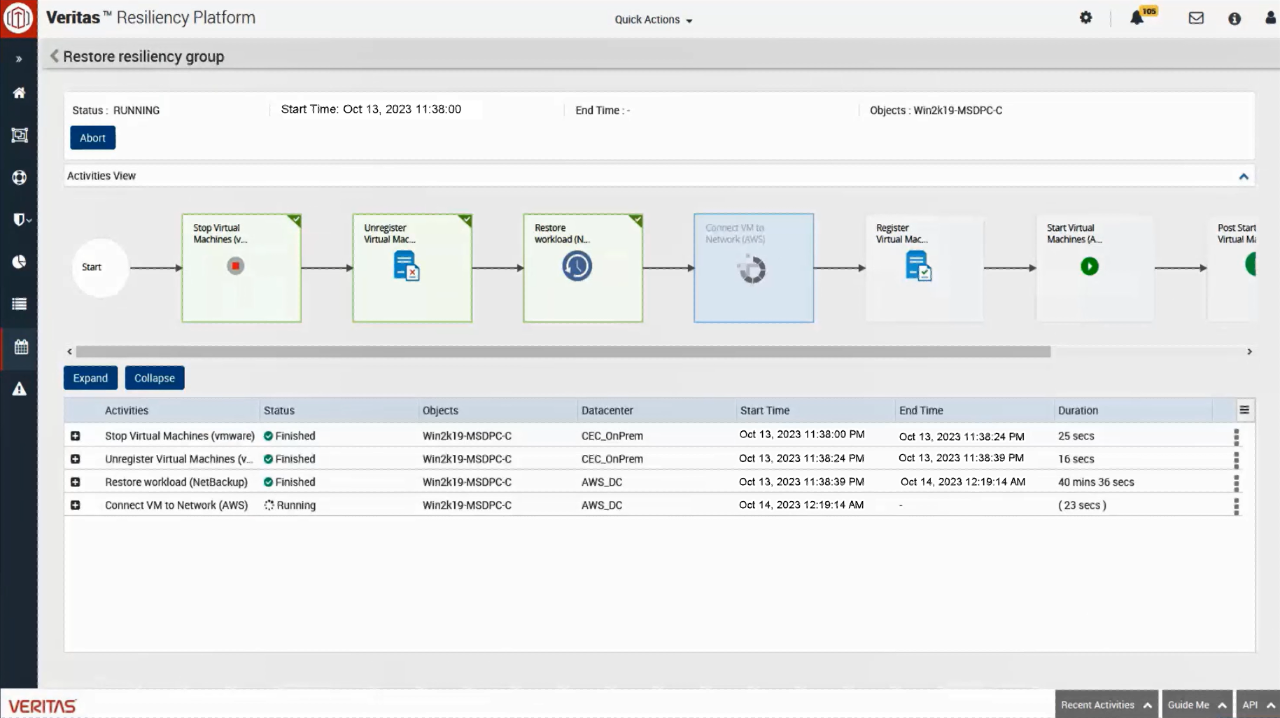
Task: Click the Activities column header
Action: 127,410
